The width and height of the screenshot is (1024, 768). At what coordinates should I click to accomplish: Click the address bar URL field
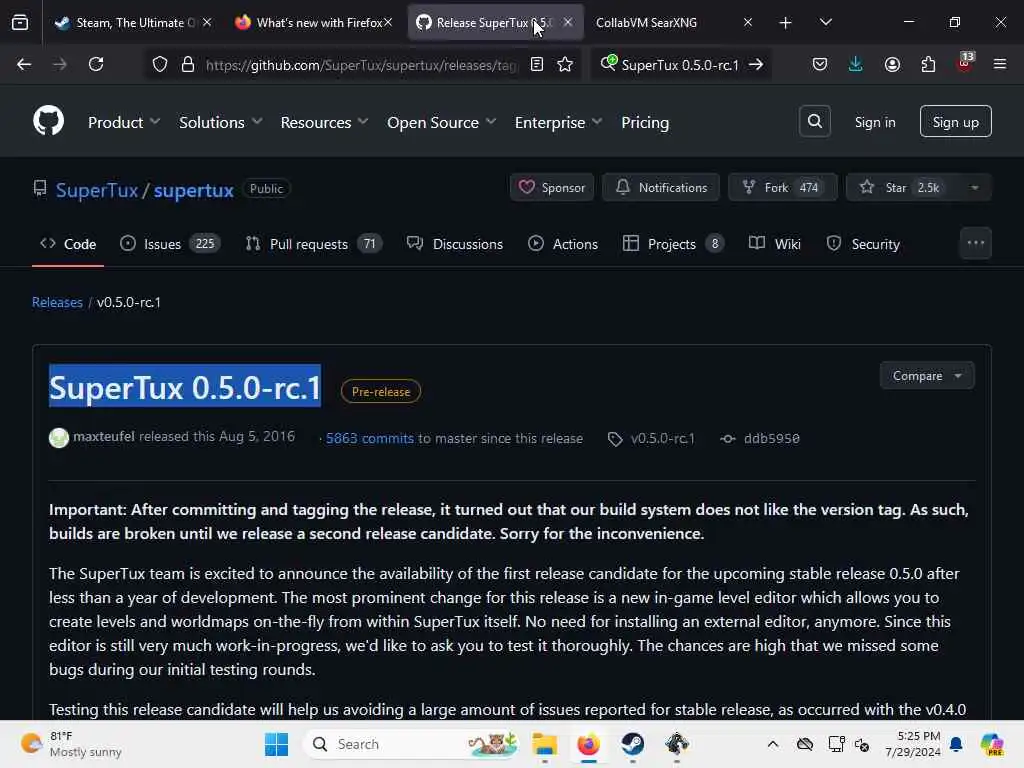pyautogui.click(x=360, y=65)
